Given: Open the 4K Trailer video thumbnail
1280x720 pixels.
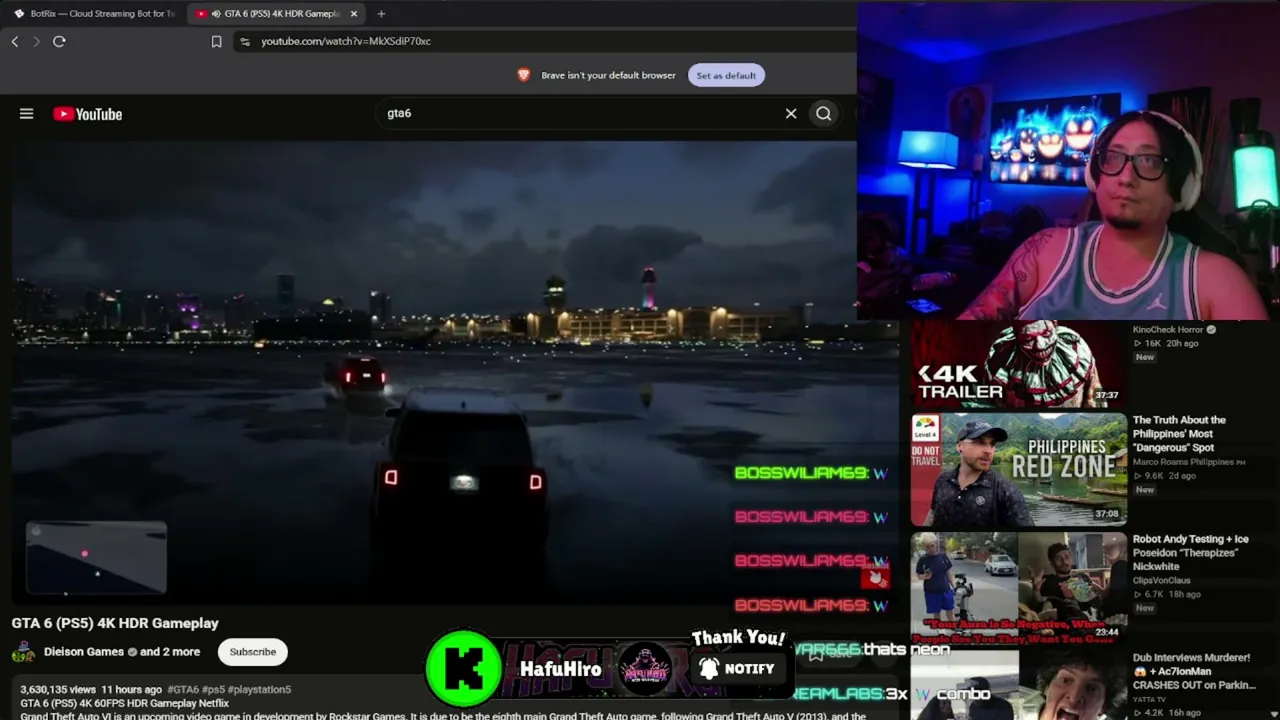Looking at the screenshot, I should [1018, 364].
